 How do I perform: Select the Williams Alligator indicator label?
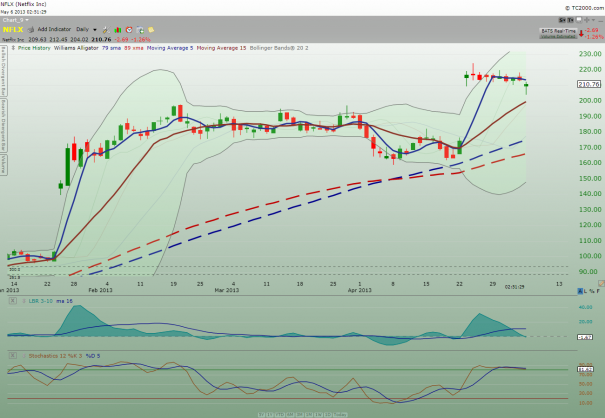click(x=76, y=48)
